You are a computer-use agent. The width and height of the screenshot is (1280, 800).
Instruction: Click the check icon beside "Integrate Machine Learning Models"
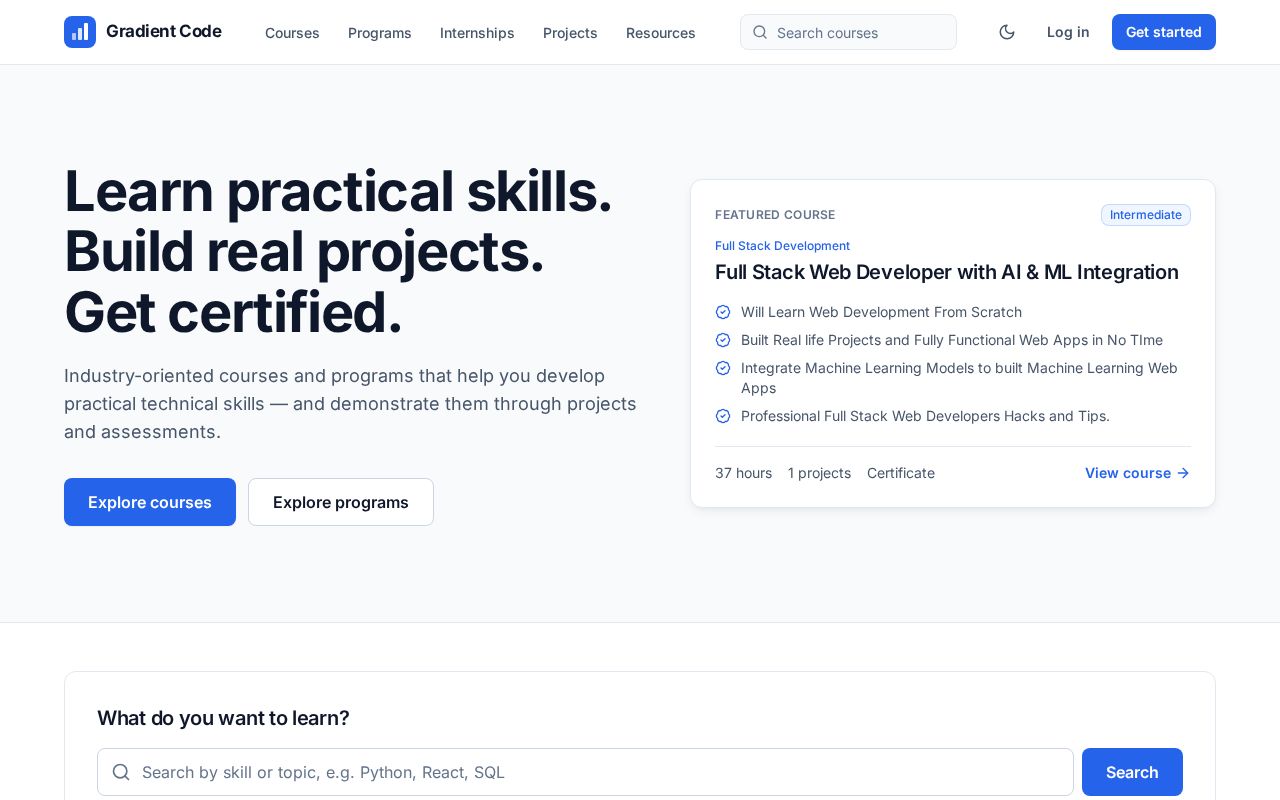(723, 368)
